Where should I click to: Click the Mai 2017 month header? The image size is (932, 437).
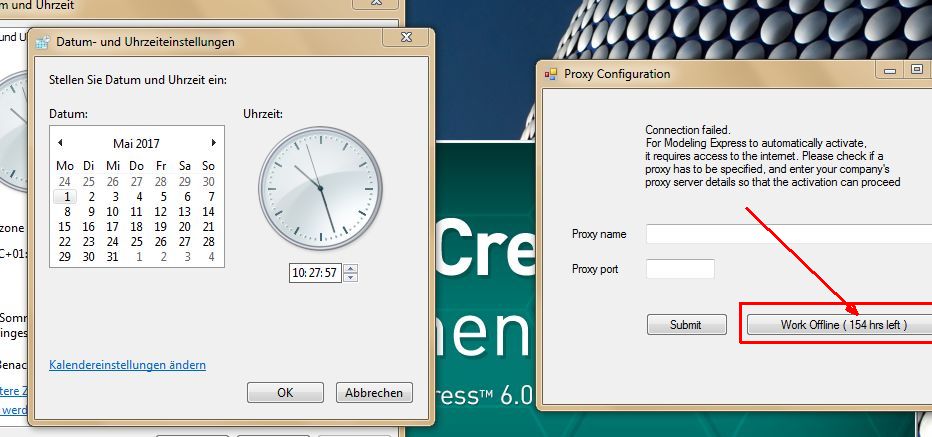[x=136, y=143]
